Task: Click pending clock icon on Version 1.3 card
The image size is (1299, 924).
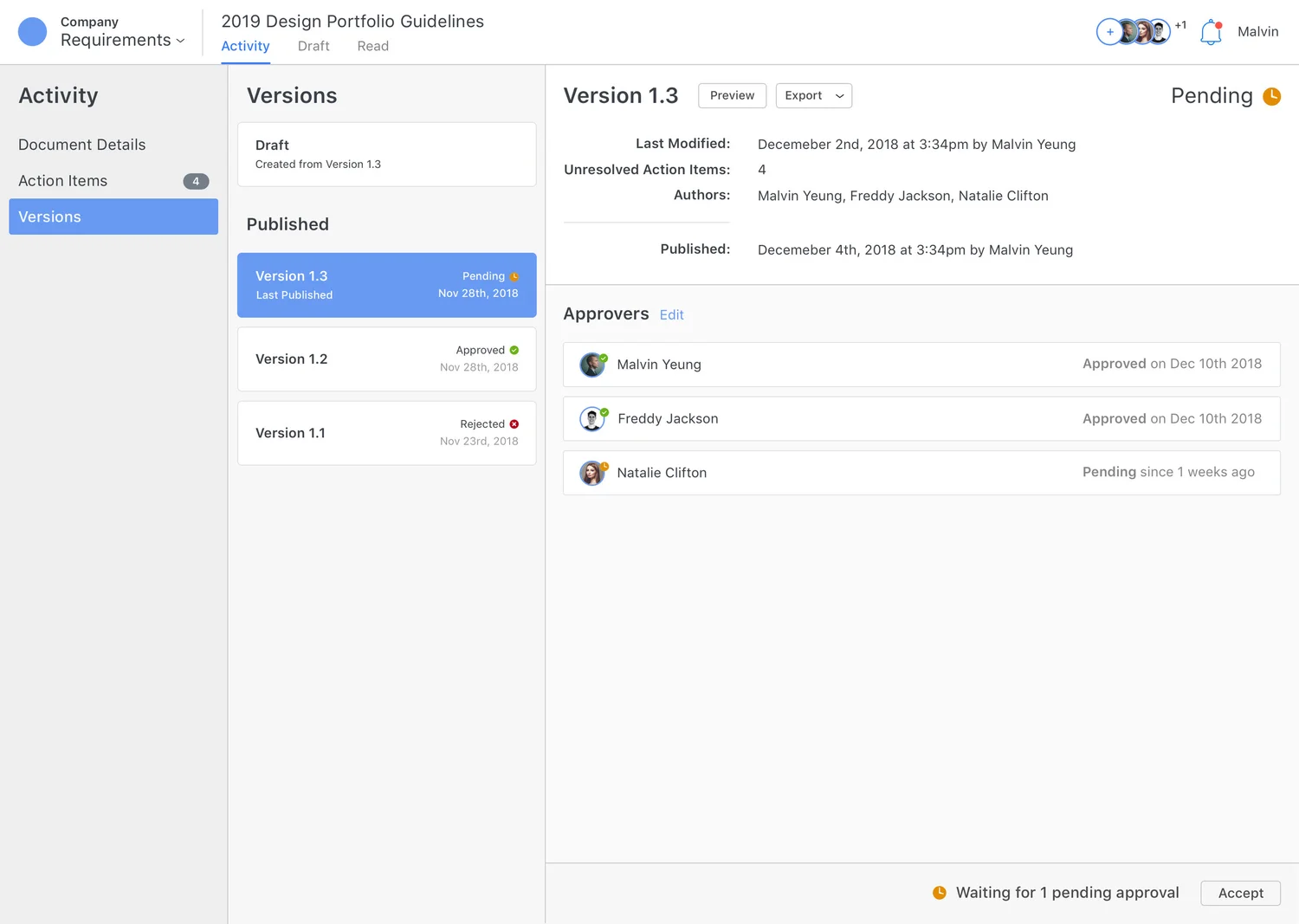Action: (514, 276)
